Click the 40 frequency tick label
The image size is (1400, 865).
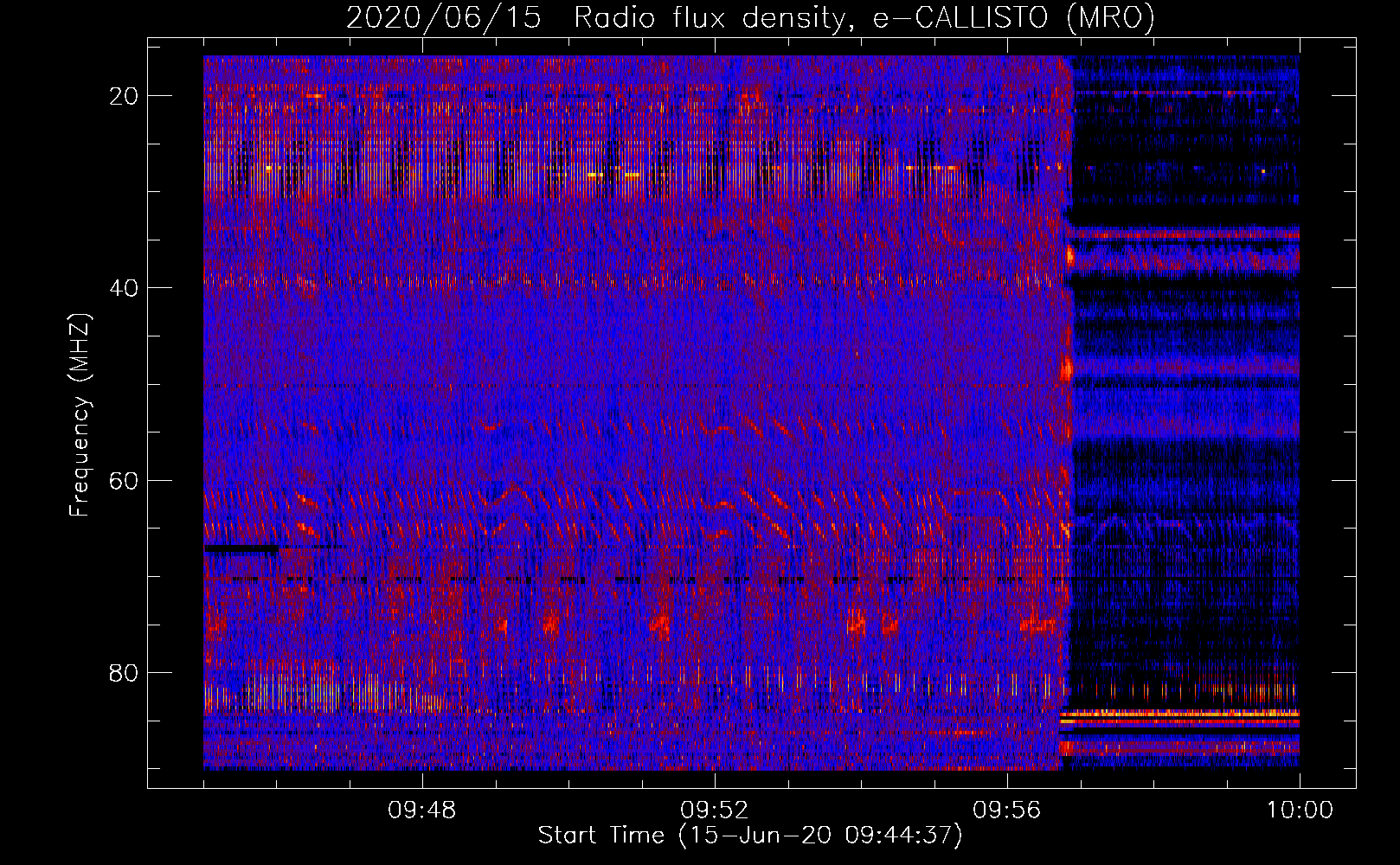125,288
